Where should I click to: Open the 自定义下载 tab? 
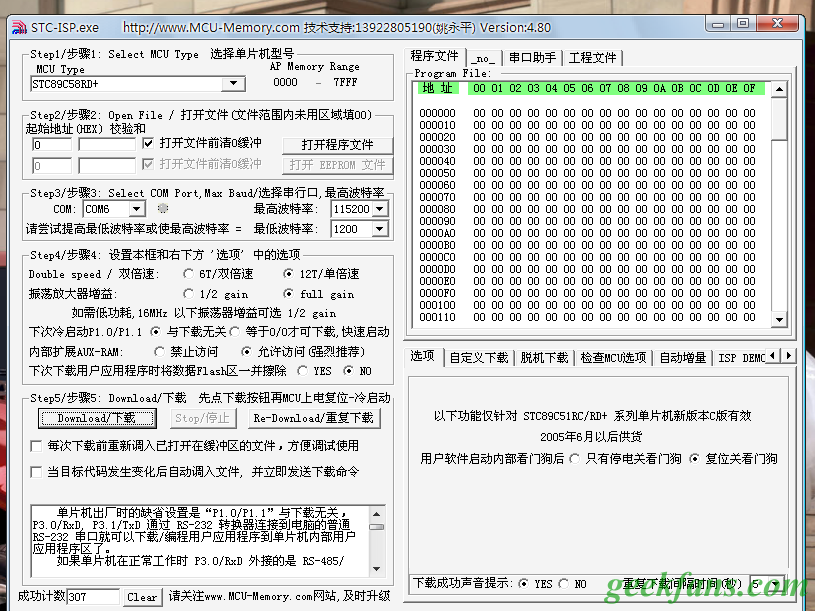pos(478,358)
